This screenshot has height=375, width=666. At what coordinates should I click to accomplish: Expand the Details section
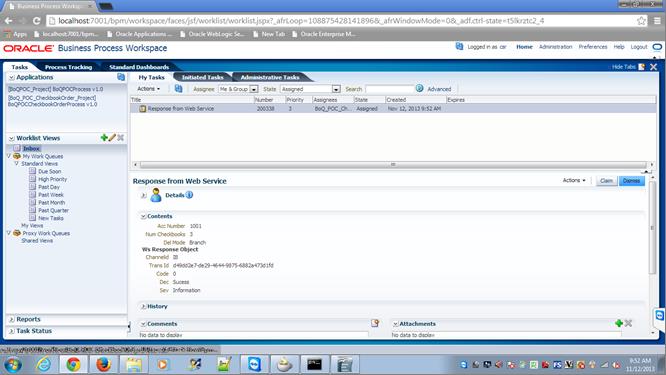(x=143, y=195)
